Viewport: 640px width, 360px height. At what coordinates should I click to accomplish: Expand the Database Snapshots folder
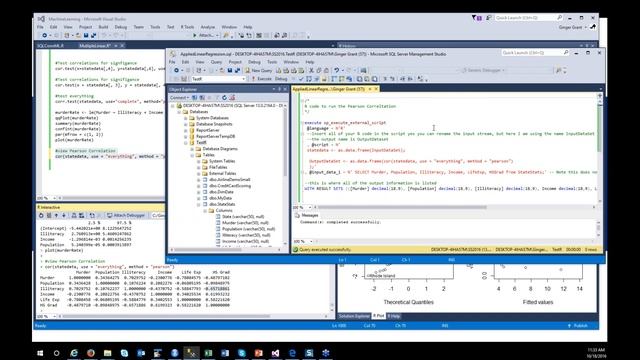pos(186,124)
